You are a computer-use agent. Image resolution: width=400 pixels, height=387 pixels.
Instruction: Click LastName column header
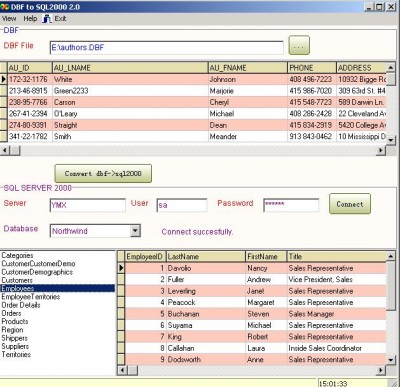click(x=205, y=257)
